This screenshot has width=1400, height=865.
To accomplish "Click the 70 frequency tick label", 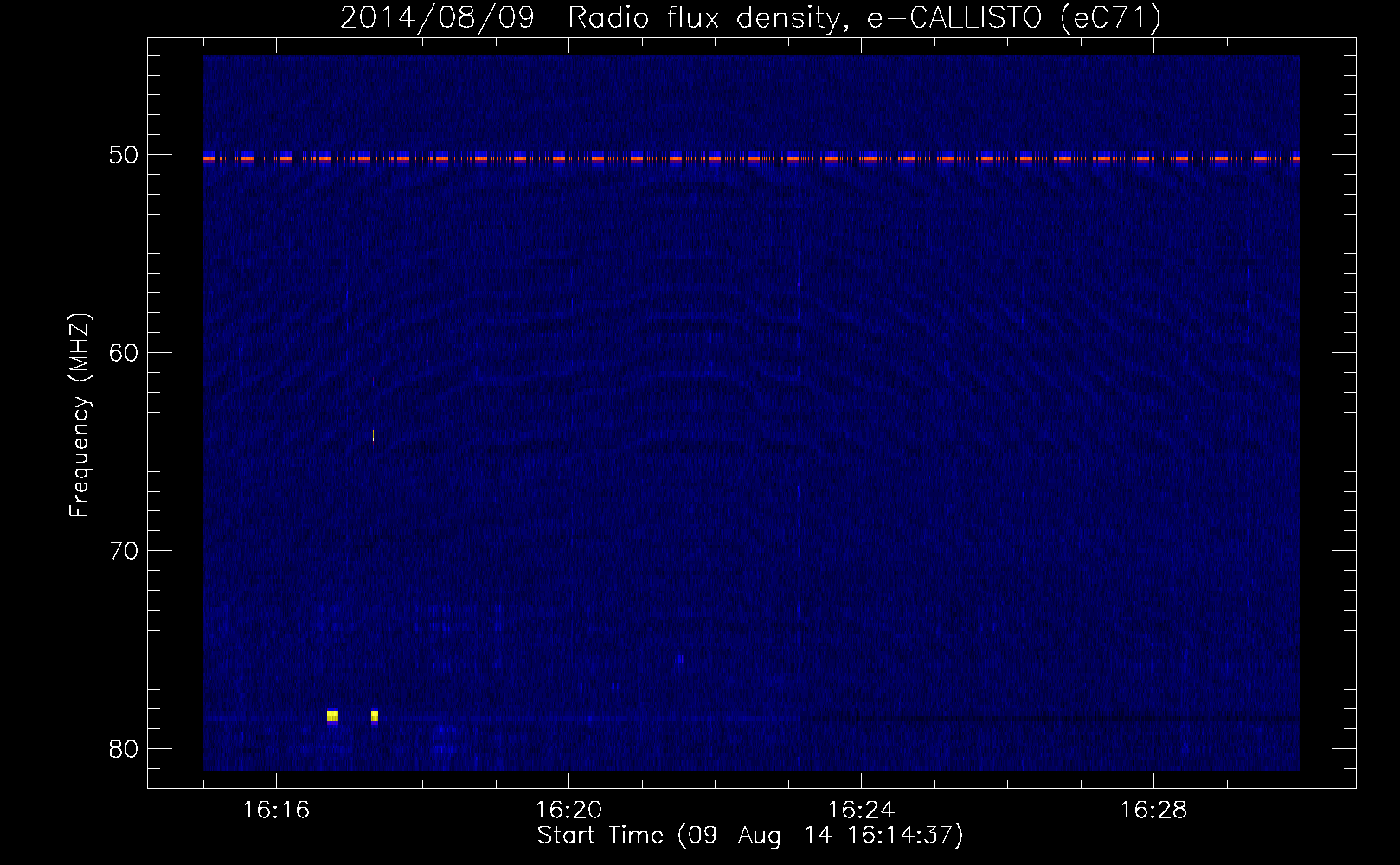I will click(124, 551).
